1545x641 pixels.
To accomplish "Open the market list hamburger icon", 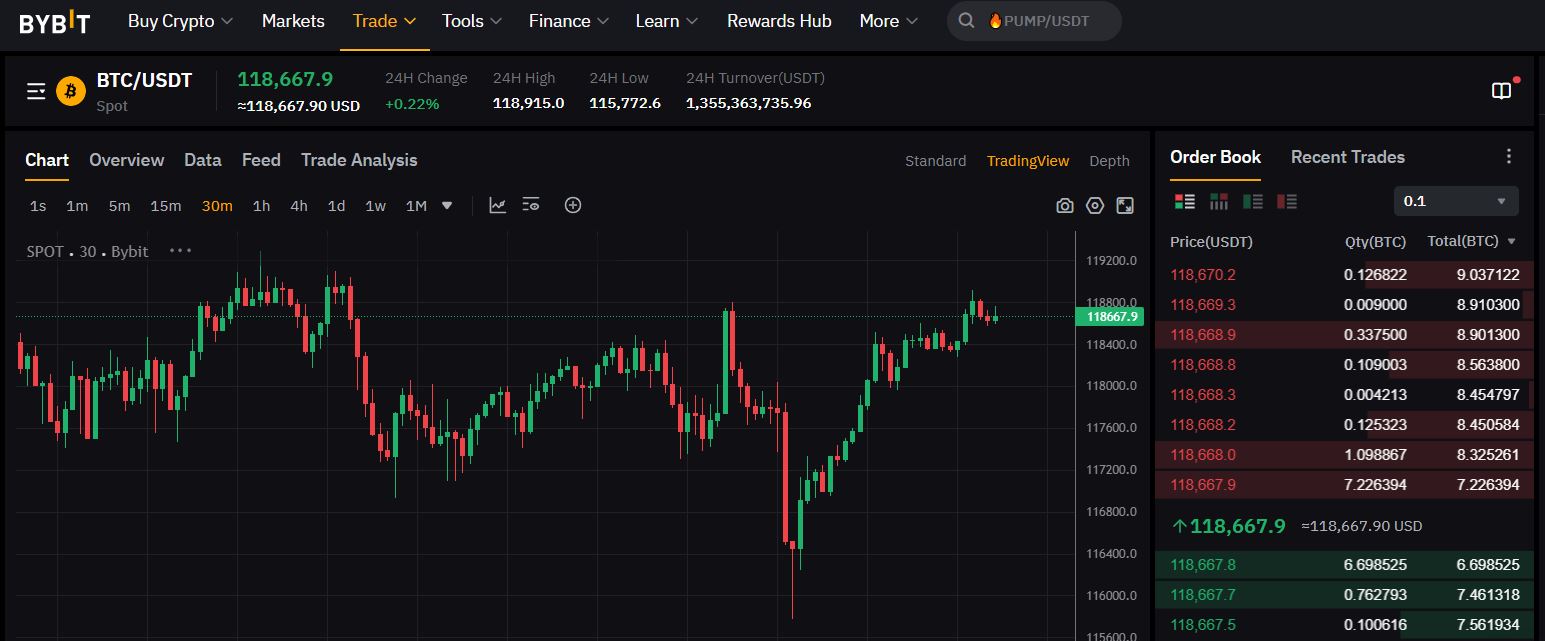I will [x=36, y=92].
